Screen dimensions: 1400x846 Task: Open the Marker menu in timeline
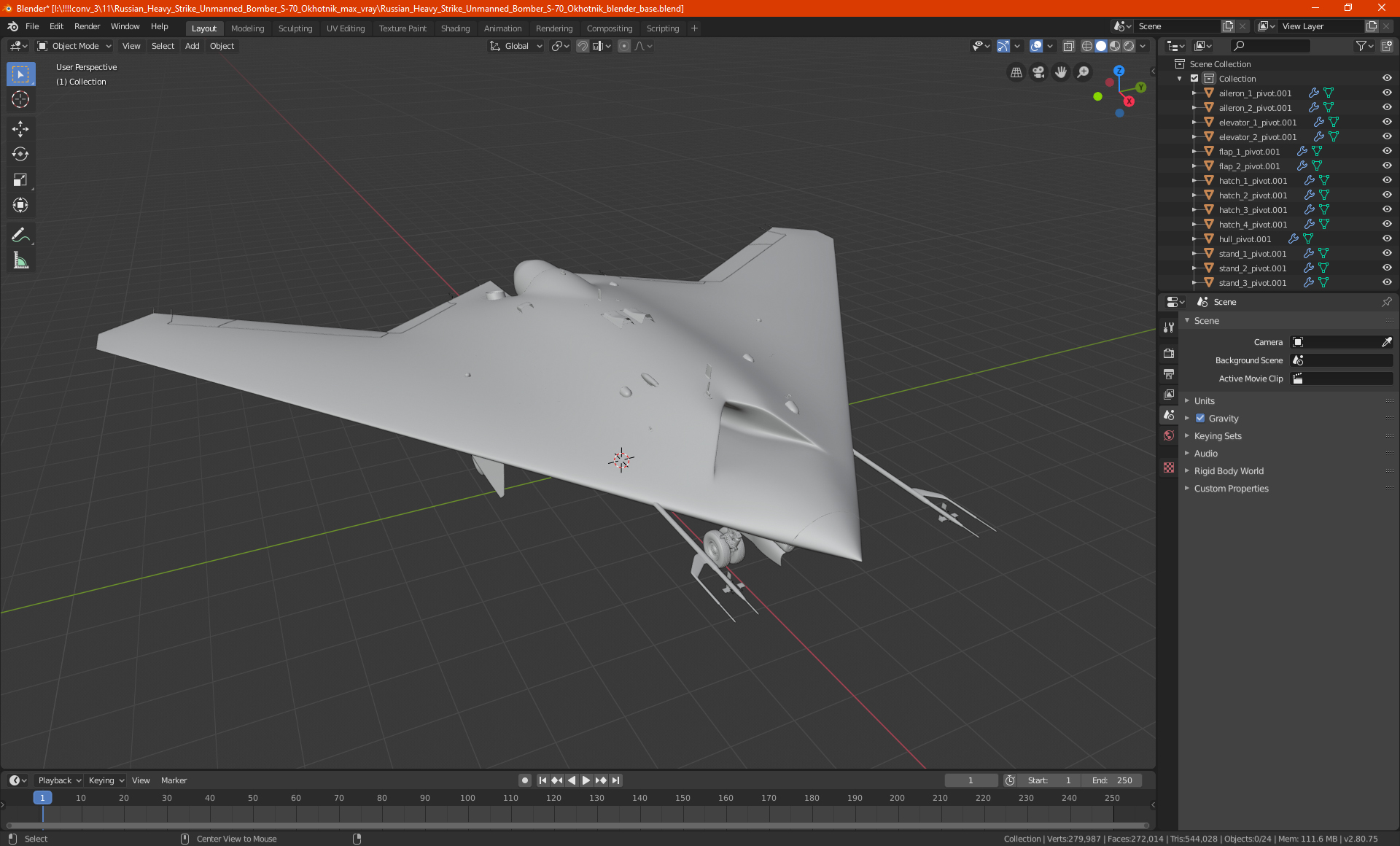pyautogui.click(x=174, y=780)
